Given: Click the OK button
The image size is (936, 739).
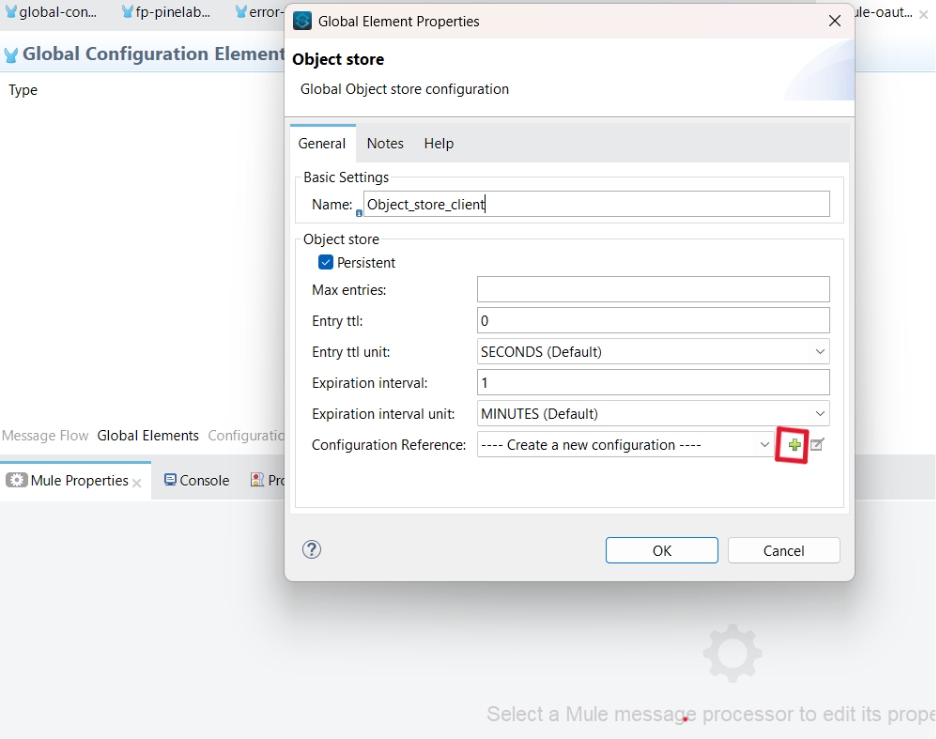Looking at the screenshot, I should pos(661,549).
